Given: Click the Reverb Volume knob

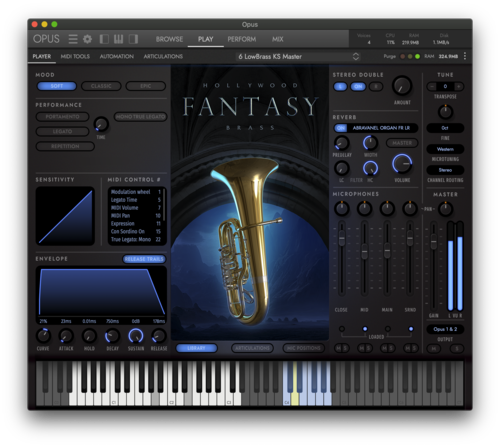Looking at the screenshot, I should pos(402,164).
